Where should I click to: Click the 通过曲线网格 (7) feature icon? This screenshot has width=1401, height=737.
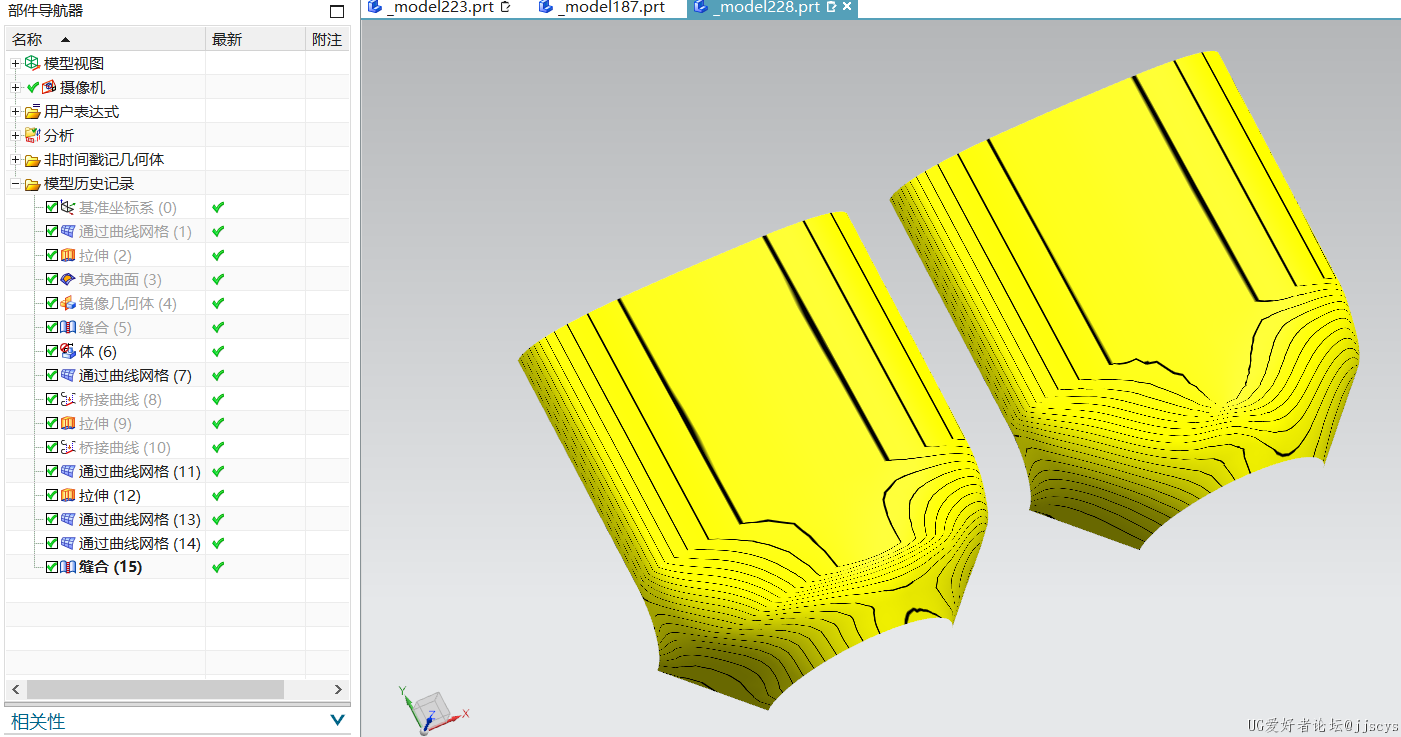click(67, 375)
